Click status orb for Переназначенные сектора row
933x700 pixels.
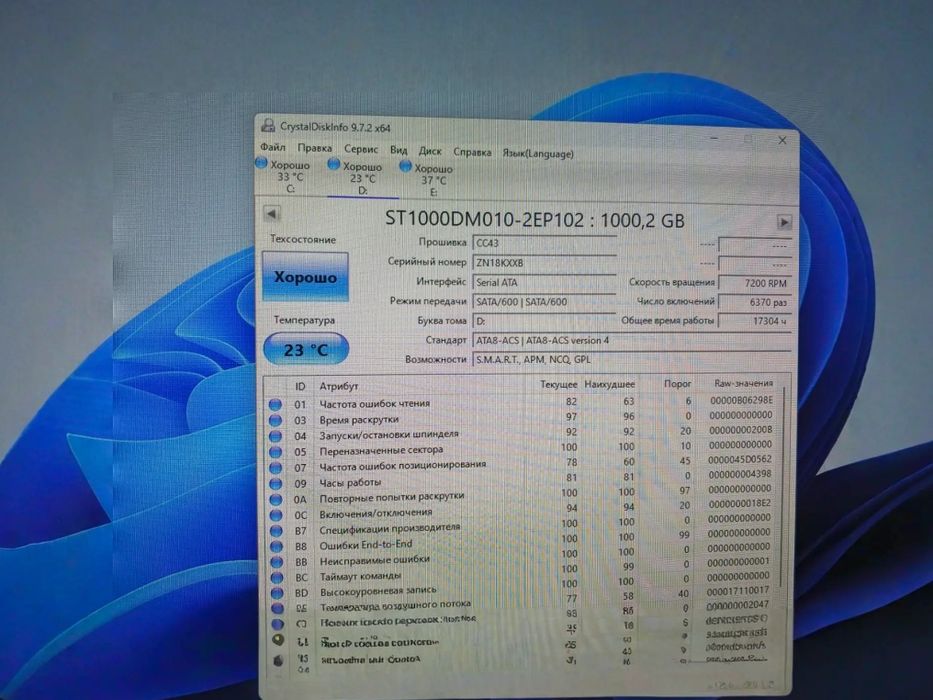(x=275, y=452)
